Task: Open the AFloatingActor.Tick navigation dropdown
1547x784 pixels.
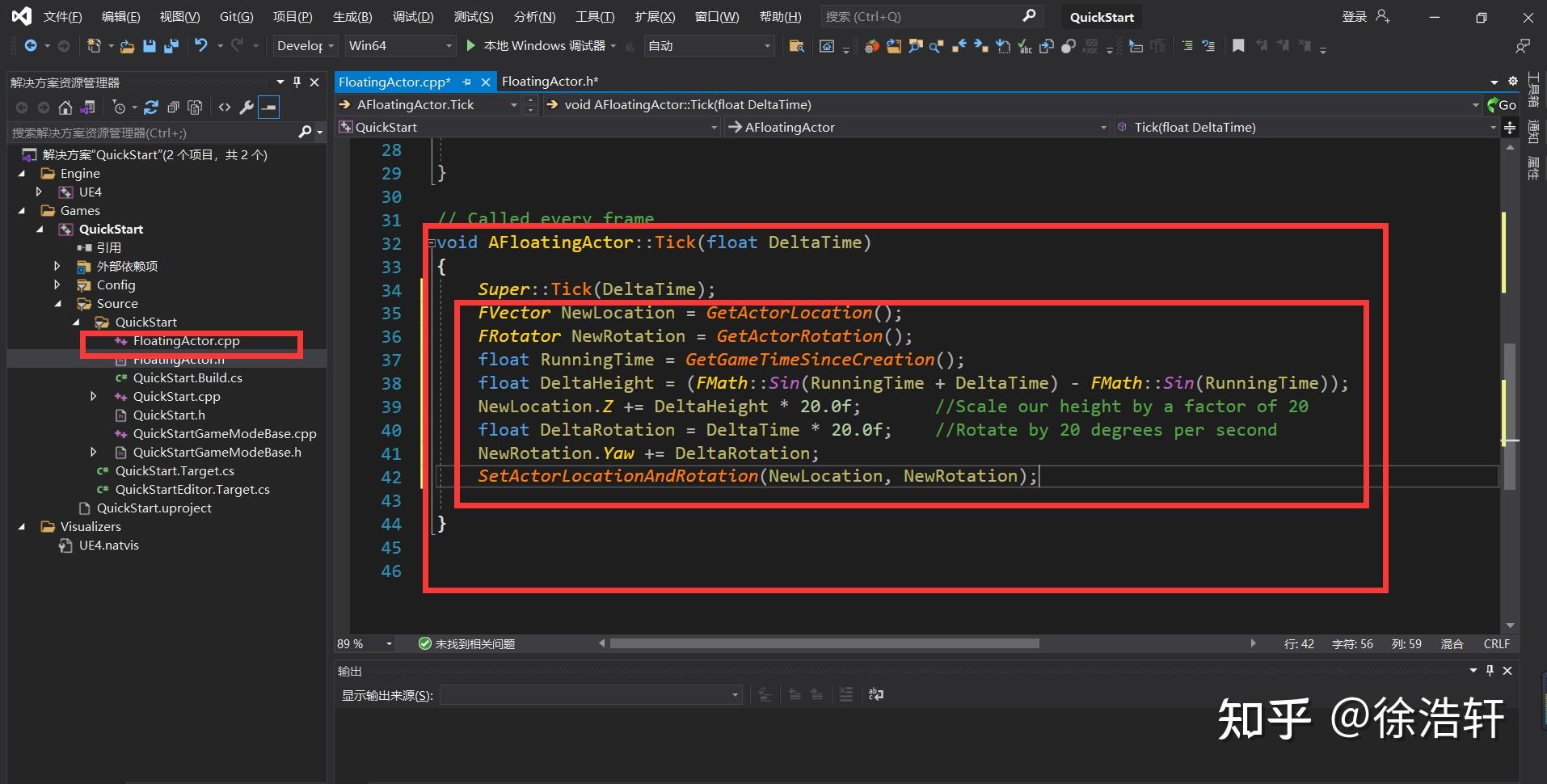Action: point(428,104)
